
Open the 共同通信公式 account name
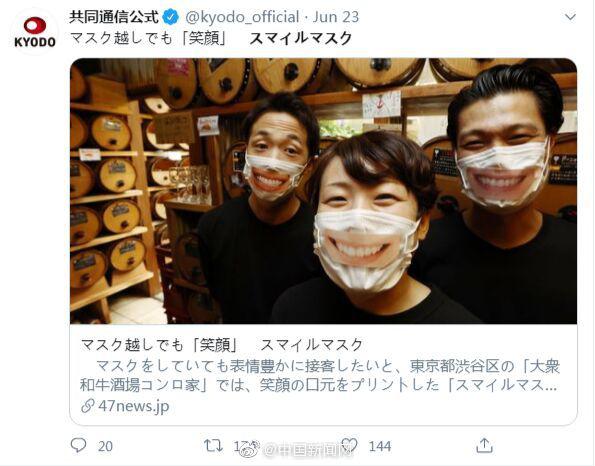click(x=114, y=17)
